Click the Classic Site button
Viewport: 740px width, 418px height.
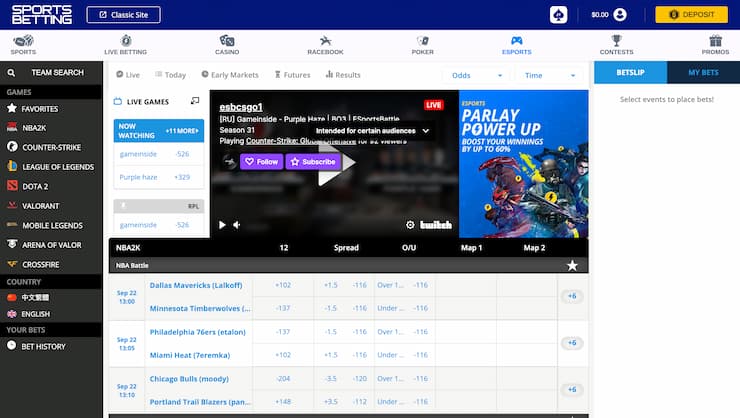point(124,15)
